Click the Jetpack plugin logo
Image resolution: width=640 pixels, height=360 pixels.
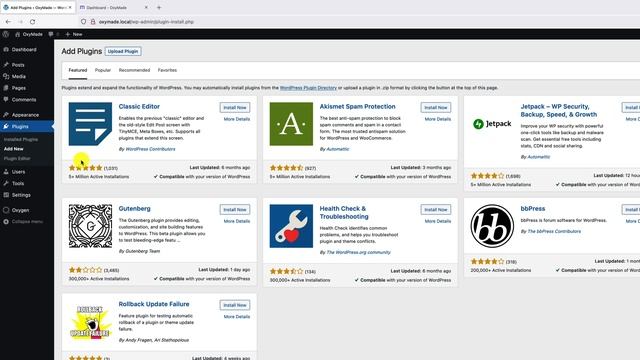click(x=492, y=124)
